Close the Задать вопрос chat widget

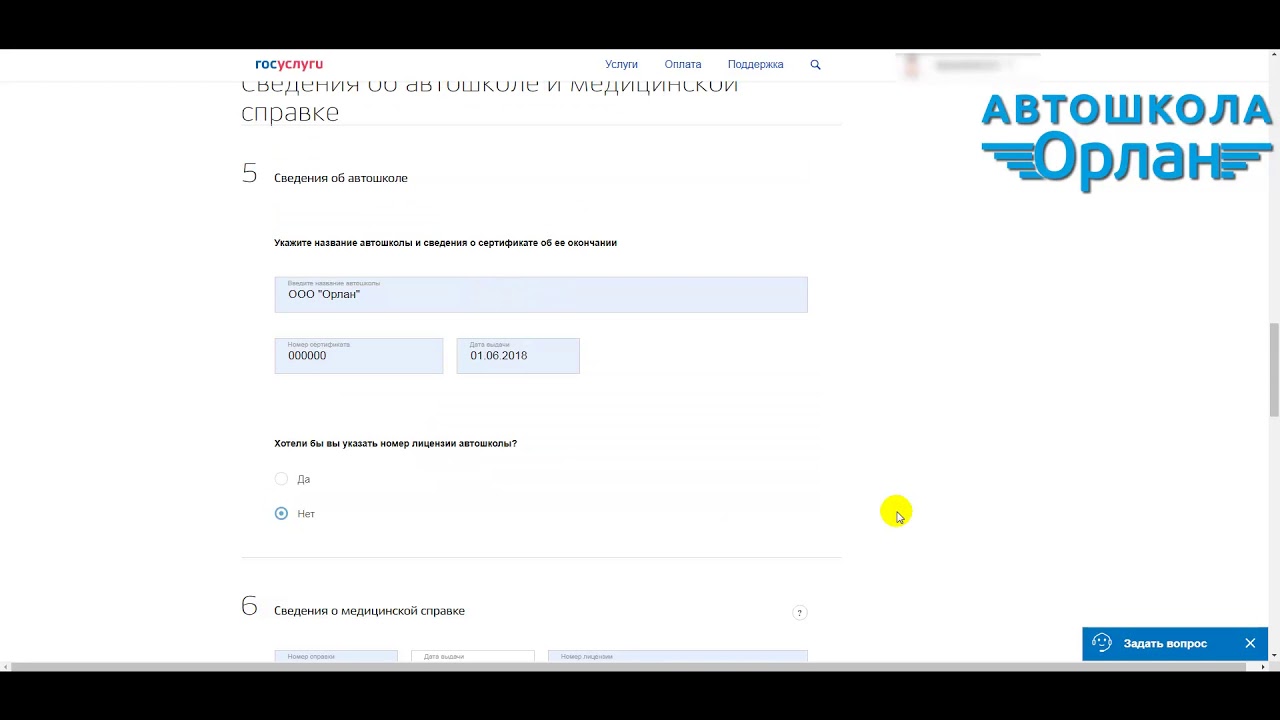[1250, 643]
